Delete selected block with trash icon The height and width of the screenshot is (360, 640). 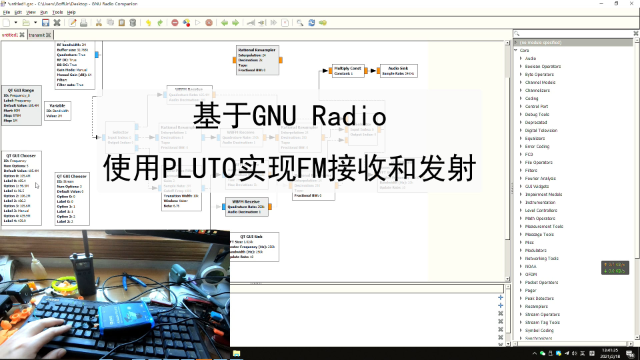point(133,23)
